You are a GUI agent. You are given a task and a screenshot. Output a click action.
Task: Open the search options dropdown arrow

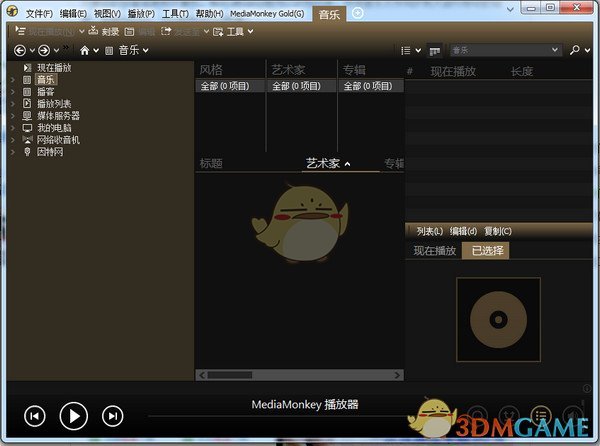pos(588,50)
